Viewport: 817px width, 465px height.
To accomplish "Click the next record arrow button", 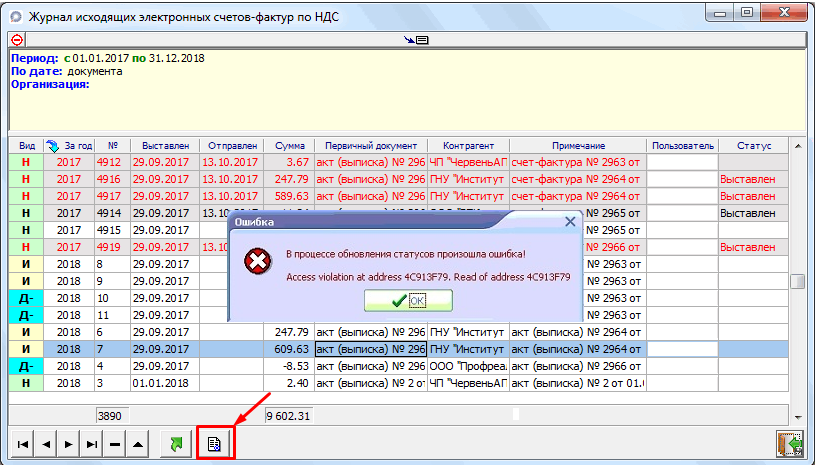I will [69, 443].
